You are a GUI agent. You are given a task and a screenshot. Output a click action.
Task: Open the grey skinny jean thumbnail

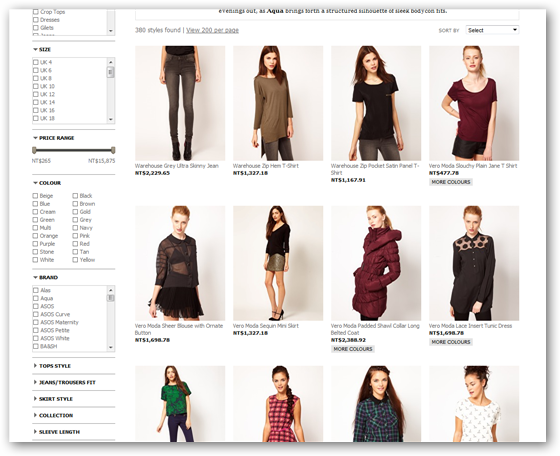tap(180, 103)
